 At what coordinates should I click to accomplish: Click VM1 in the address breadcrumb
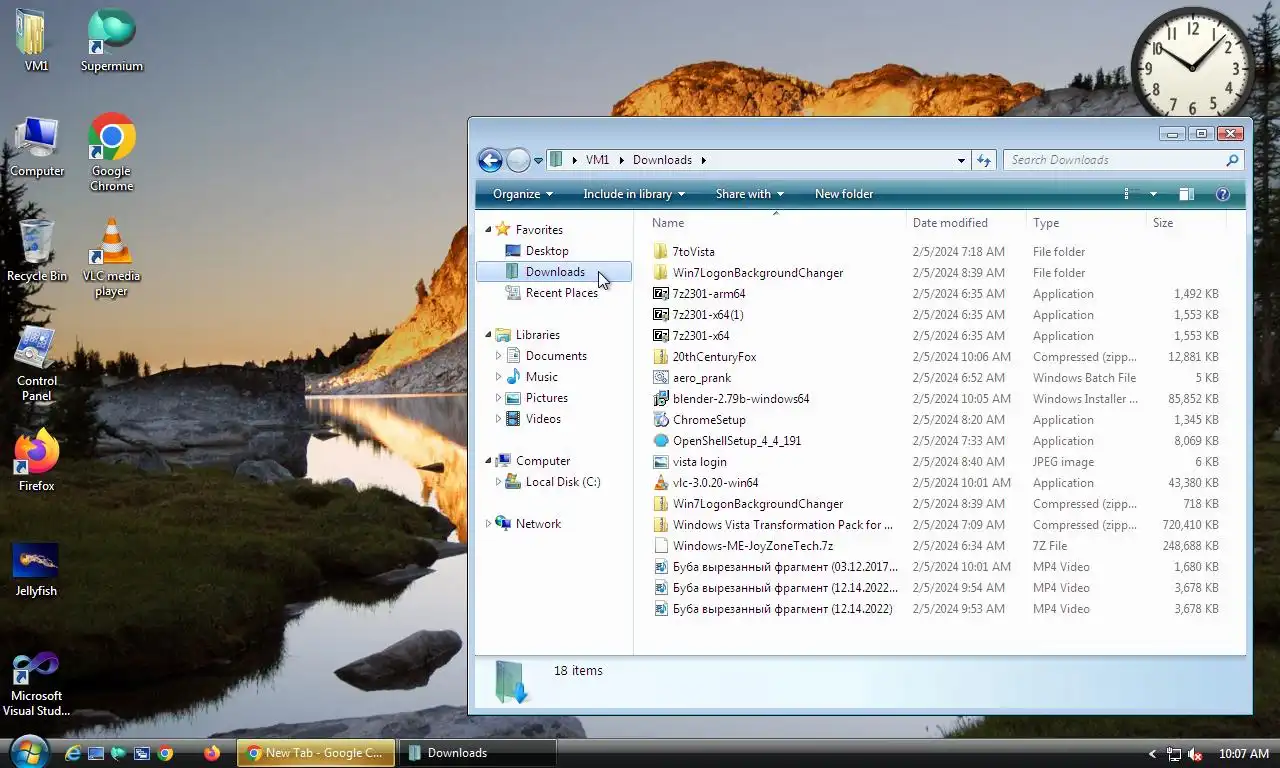click(597, 160)
